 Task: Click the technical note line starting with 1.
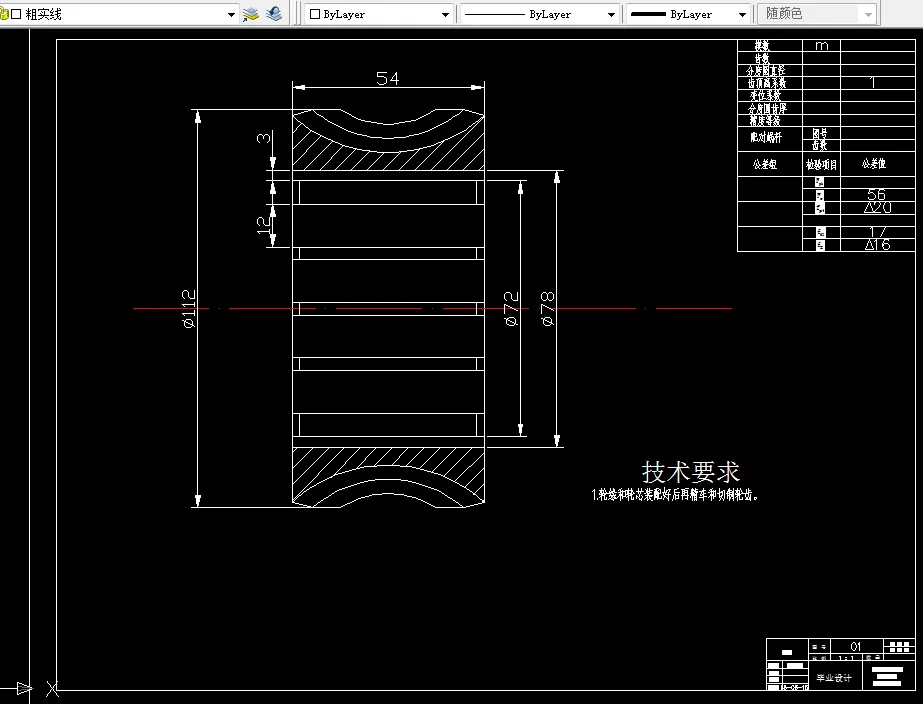tap(675, 495)
